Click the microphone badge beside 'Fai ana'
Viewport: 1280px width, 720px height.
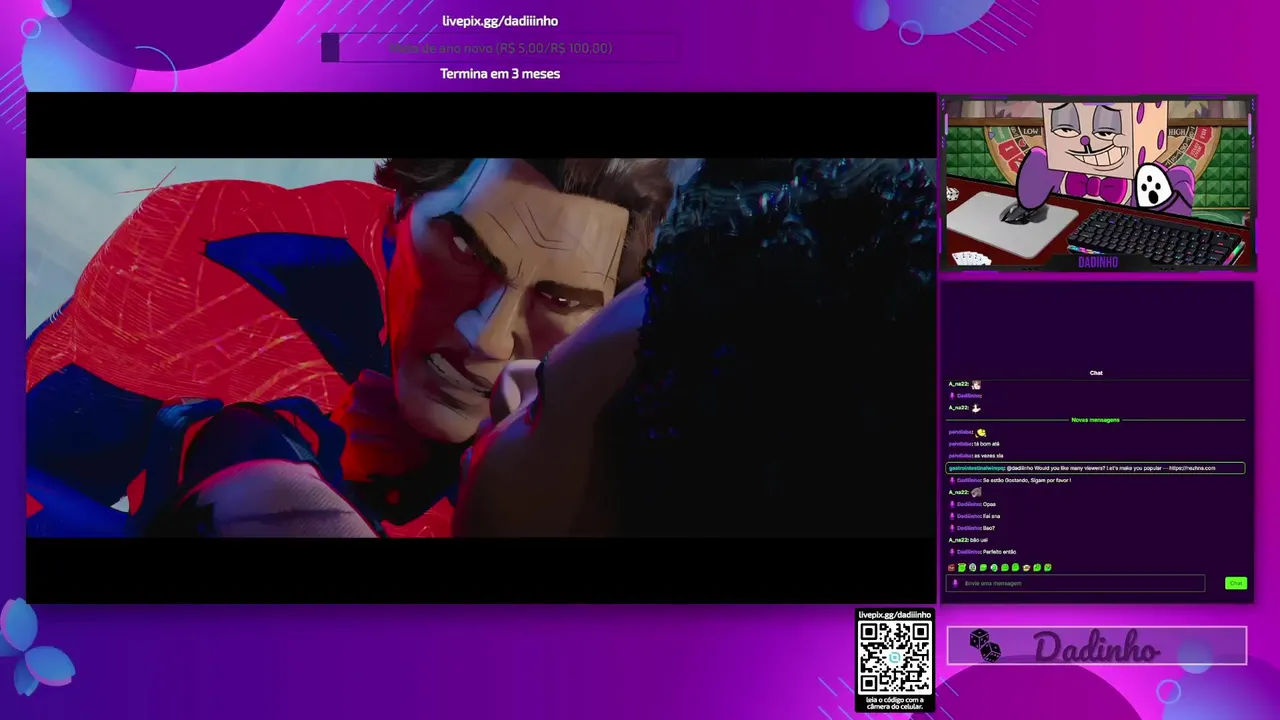point(952,516)
